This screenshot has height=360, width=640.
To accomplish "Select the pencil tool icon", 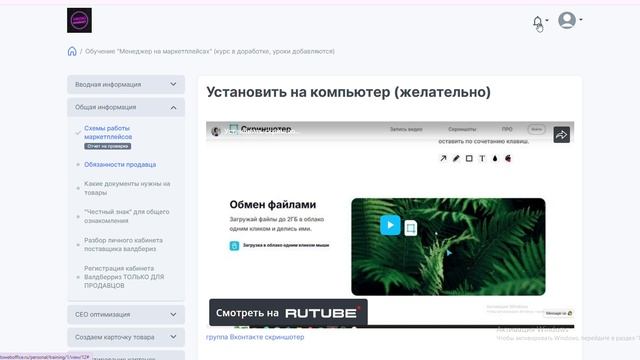I will point(456,158).
